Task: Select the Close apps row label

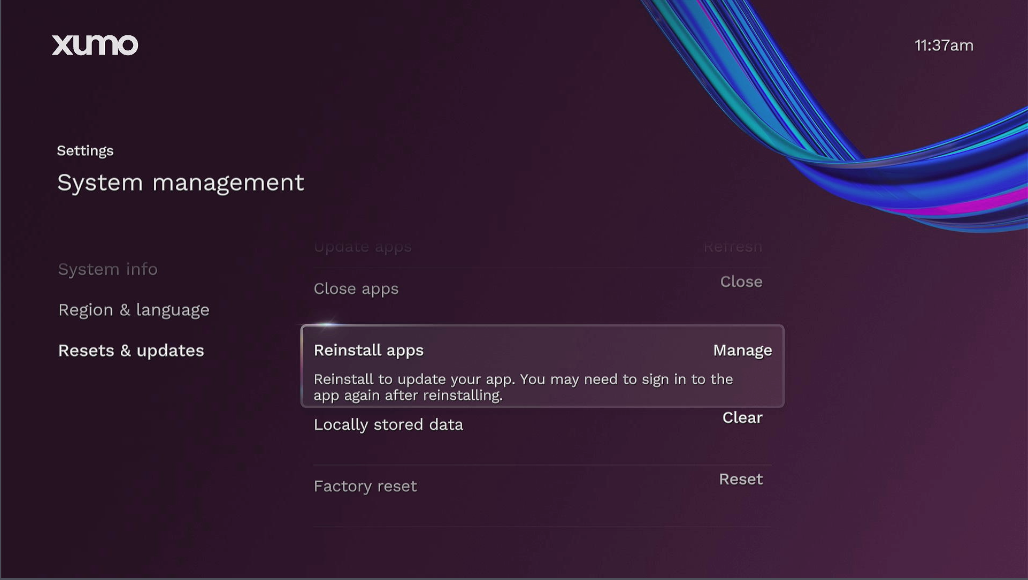Action: [356, 289]
